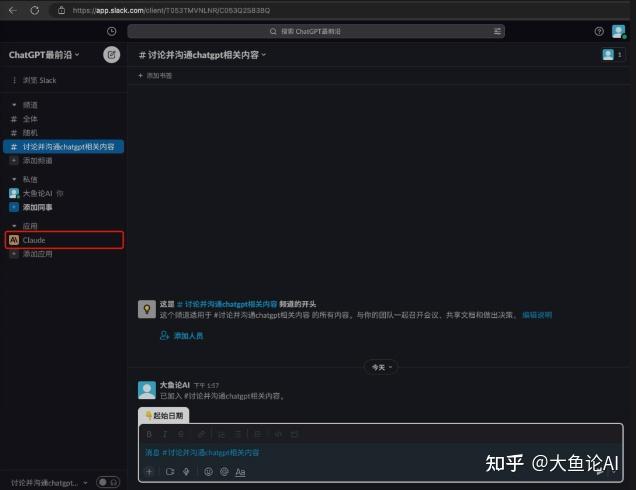
Task: Toggle strikethrough formatting in composer
Action: click(x=180, y=434)
